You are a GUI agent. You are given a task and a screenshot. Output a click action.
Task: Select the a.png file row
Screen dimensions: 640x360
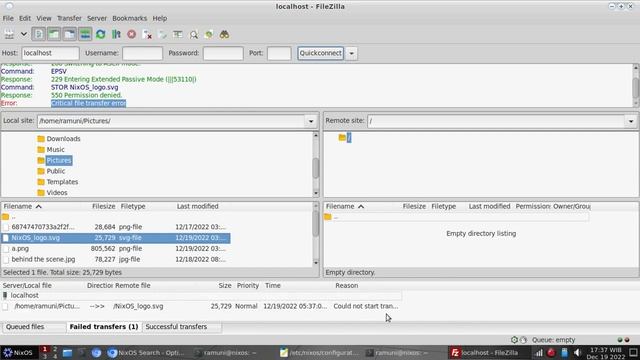click(116, 249)
